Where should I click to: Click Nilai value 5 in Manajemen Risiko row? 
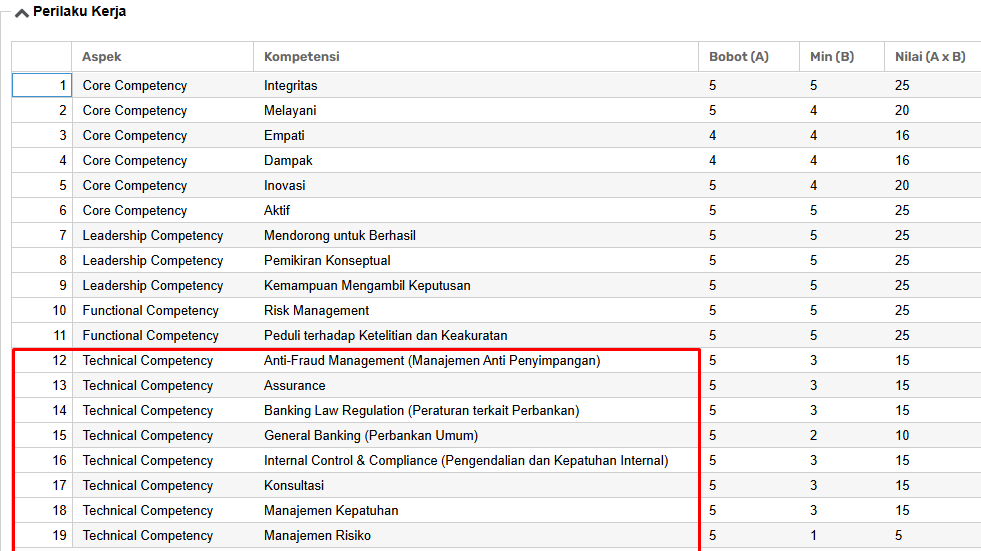[898, 535]
